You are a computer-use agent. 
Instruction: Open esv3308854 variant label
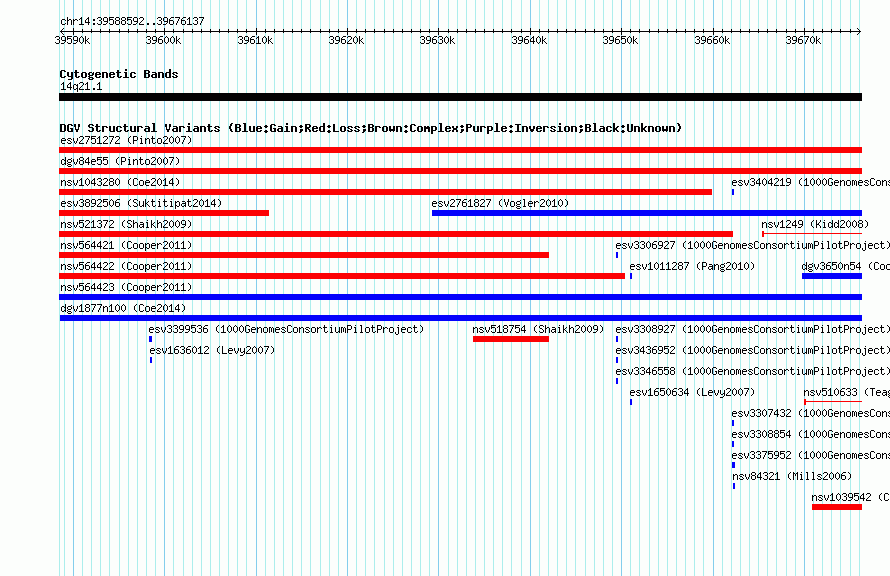(x=810, y=434)
